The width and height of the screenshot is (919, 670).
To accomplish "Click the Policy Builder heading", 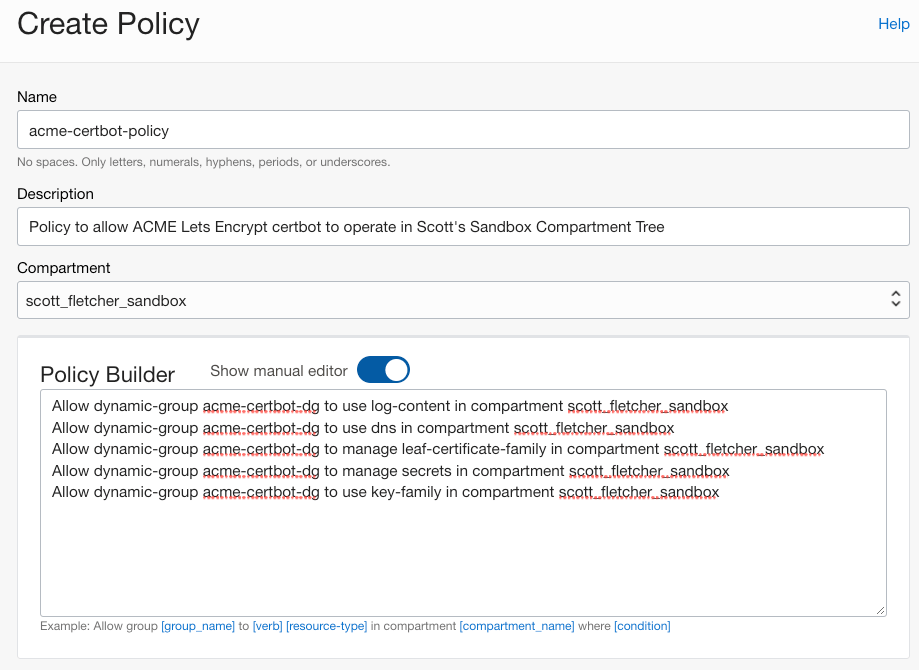I will point(107,374).
